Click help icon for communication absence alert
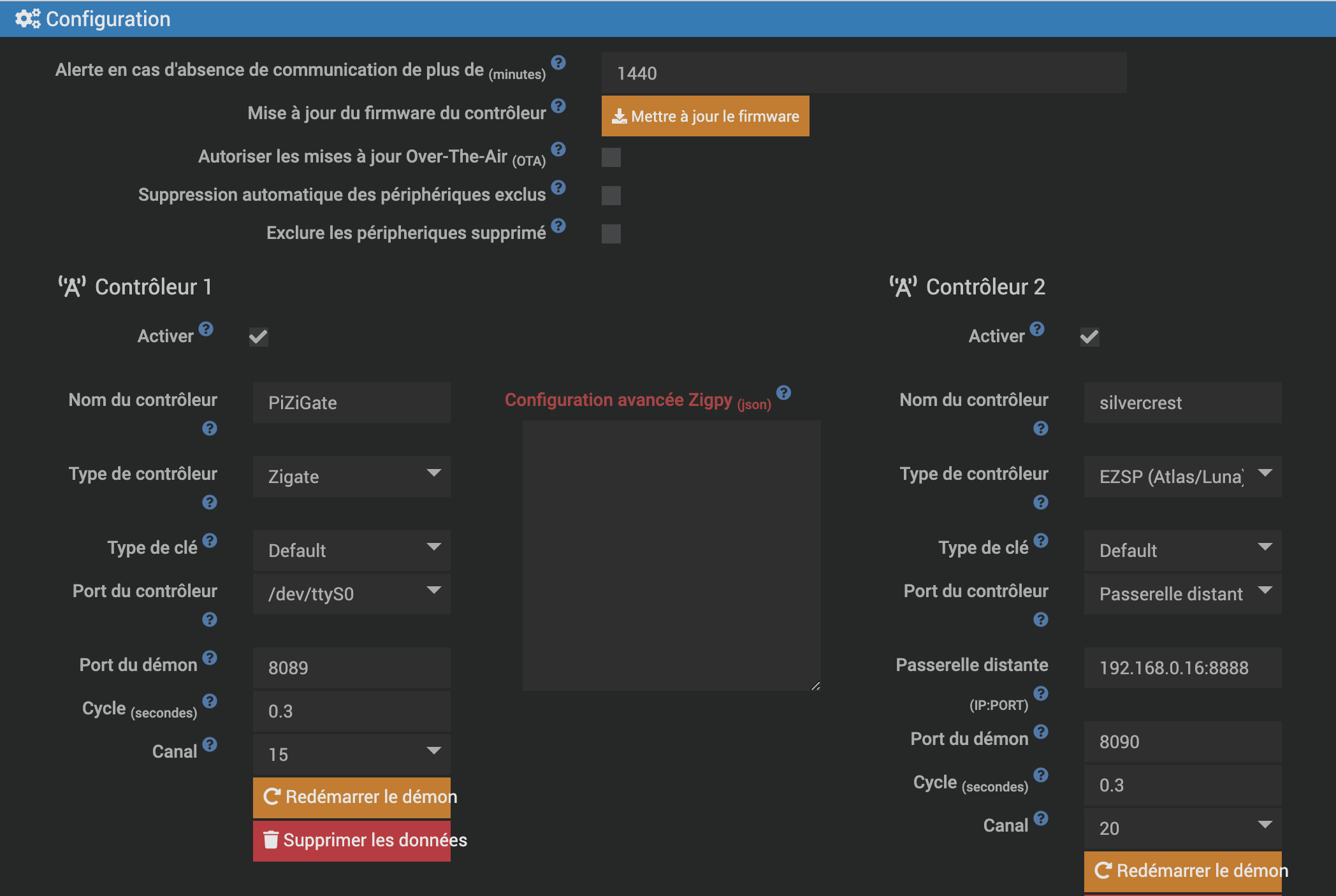The image size is (1336, 896). (x=558, y=62)
